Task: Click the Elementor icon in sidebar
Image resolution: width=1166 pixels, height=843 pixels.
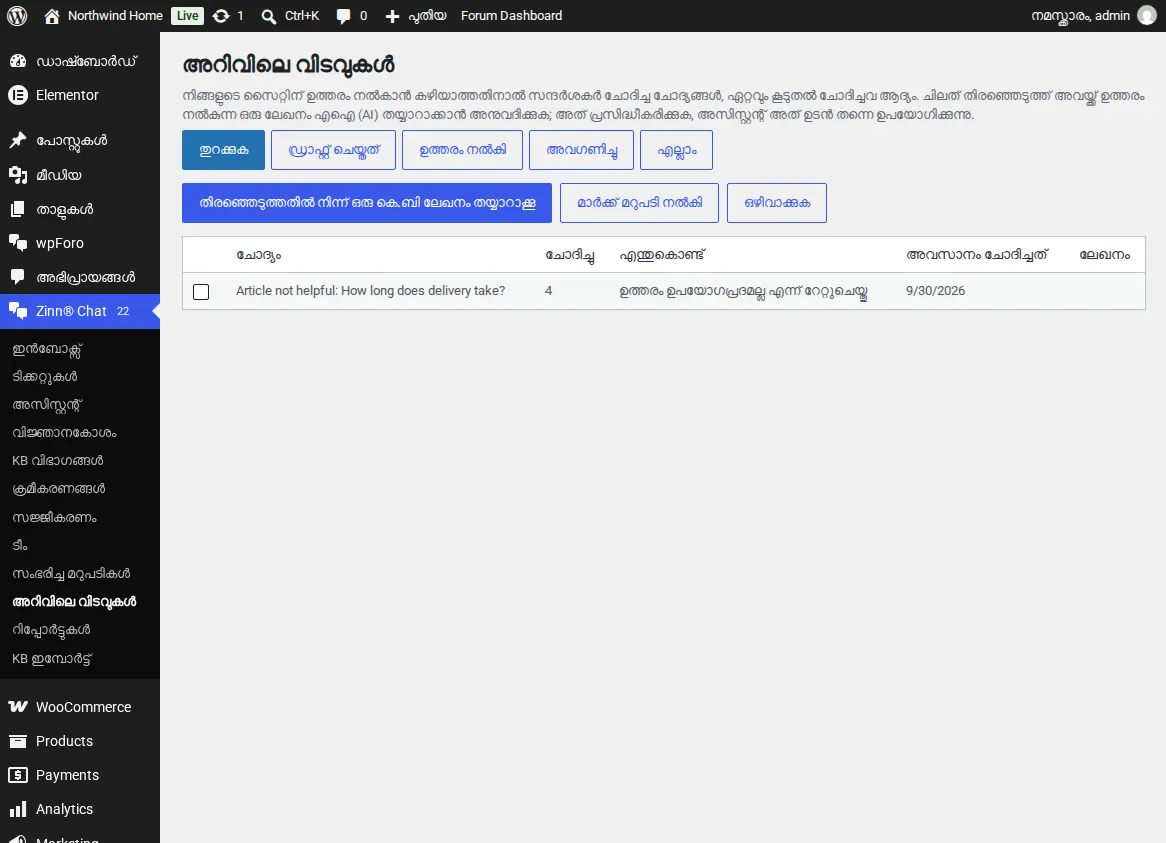Action: coord(18,95)
